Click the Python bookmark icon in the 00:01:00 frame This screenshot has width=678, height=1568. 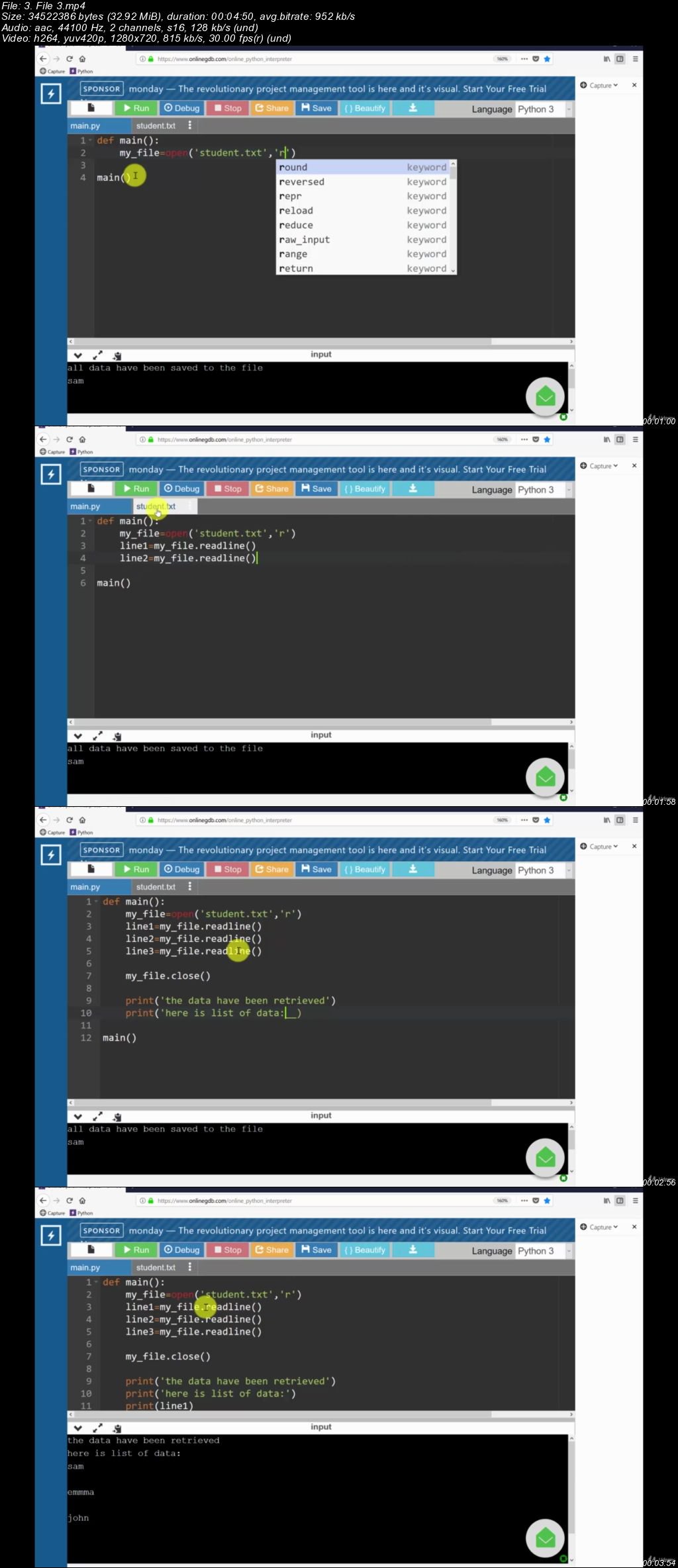pos(73,71)
